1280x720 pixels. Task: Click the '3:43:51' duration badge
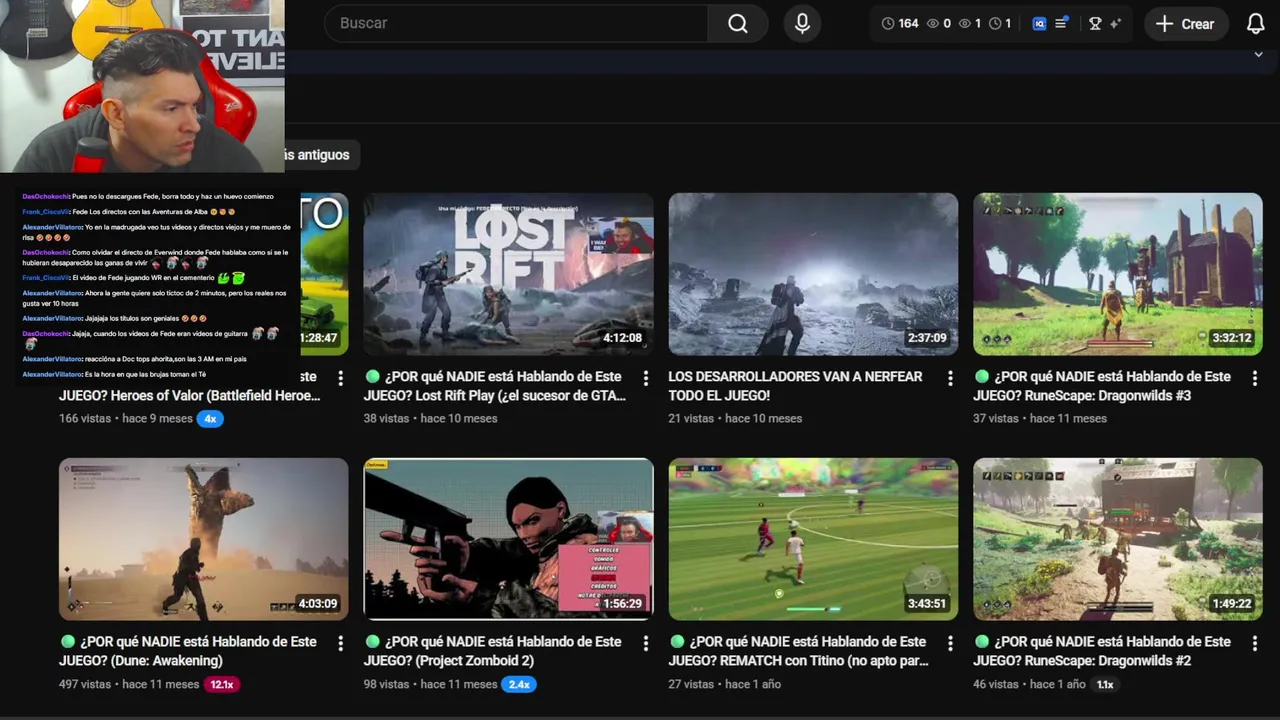(926, 604)
